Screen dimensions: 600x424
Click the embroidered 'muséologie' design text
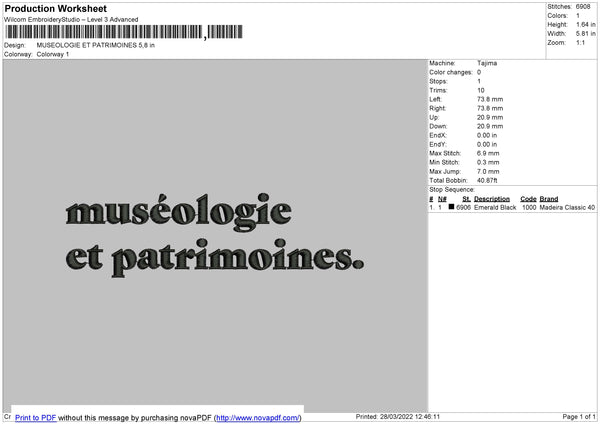178,211
